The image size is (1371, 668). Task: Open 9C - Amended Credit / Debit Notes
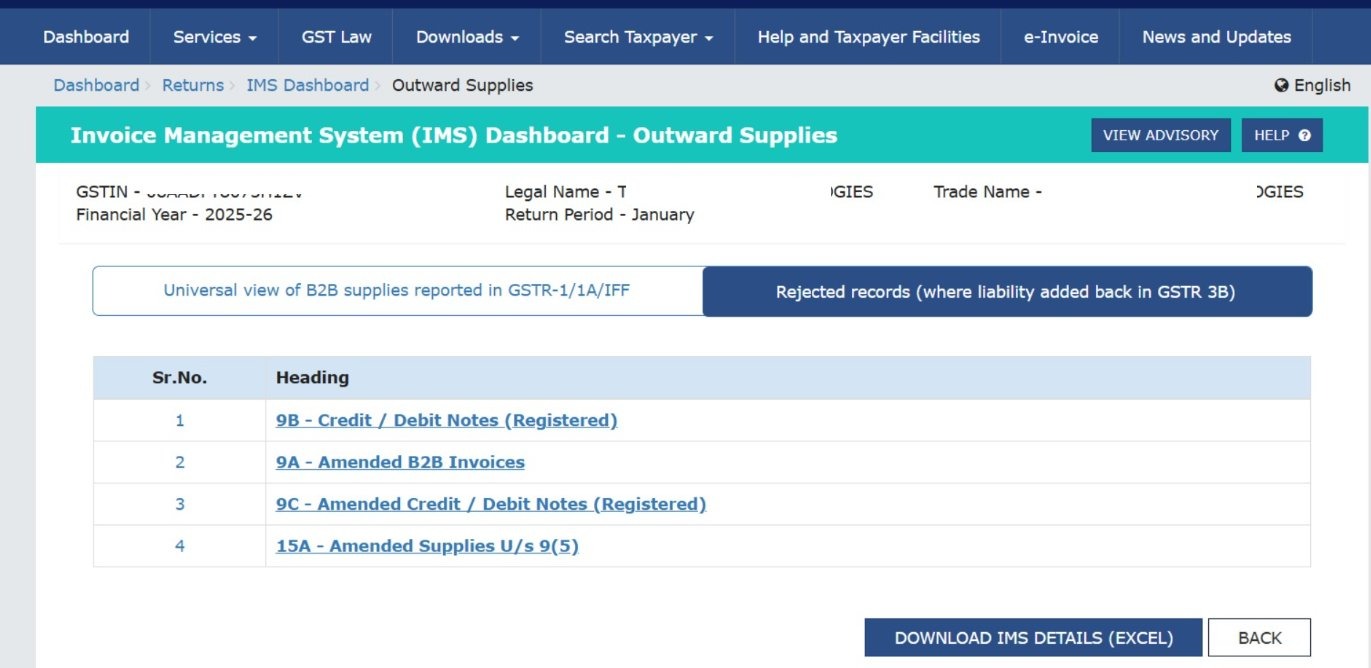[491, 503]
